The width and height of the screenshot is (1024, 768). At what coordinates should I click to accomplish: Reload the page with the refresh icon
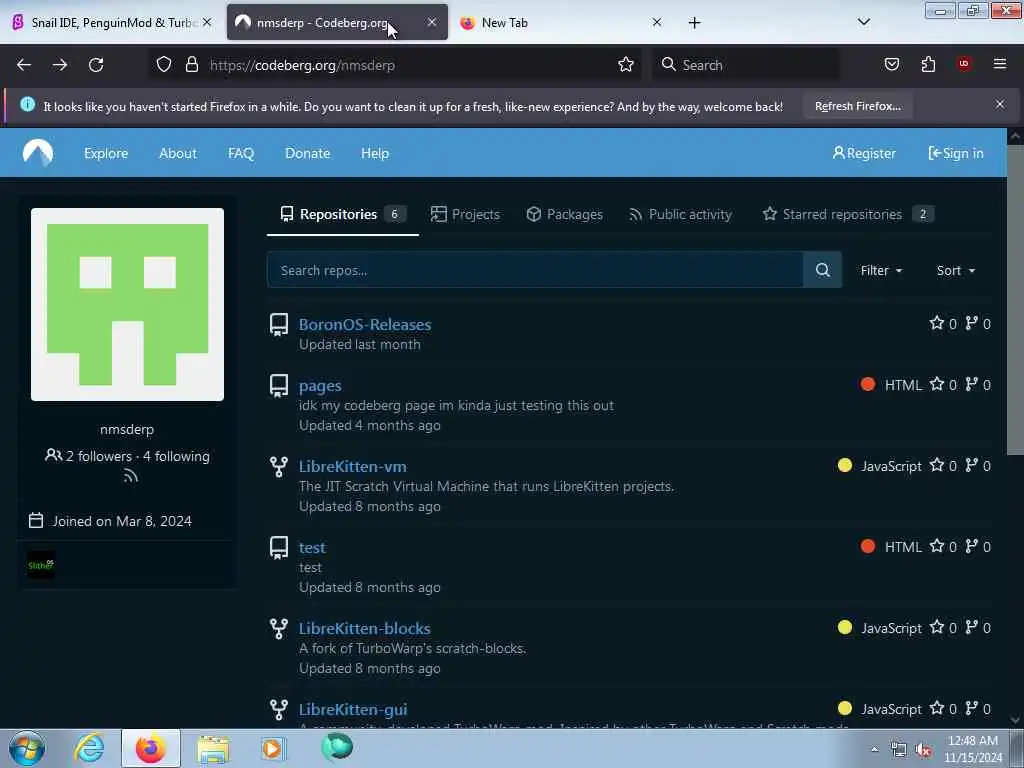(x=96, y=65)
